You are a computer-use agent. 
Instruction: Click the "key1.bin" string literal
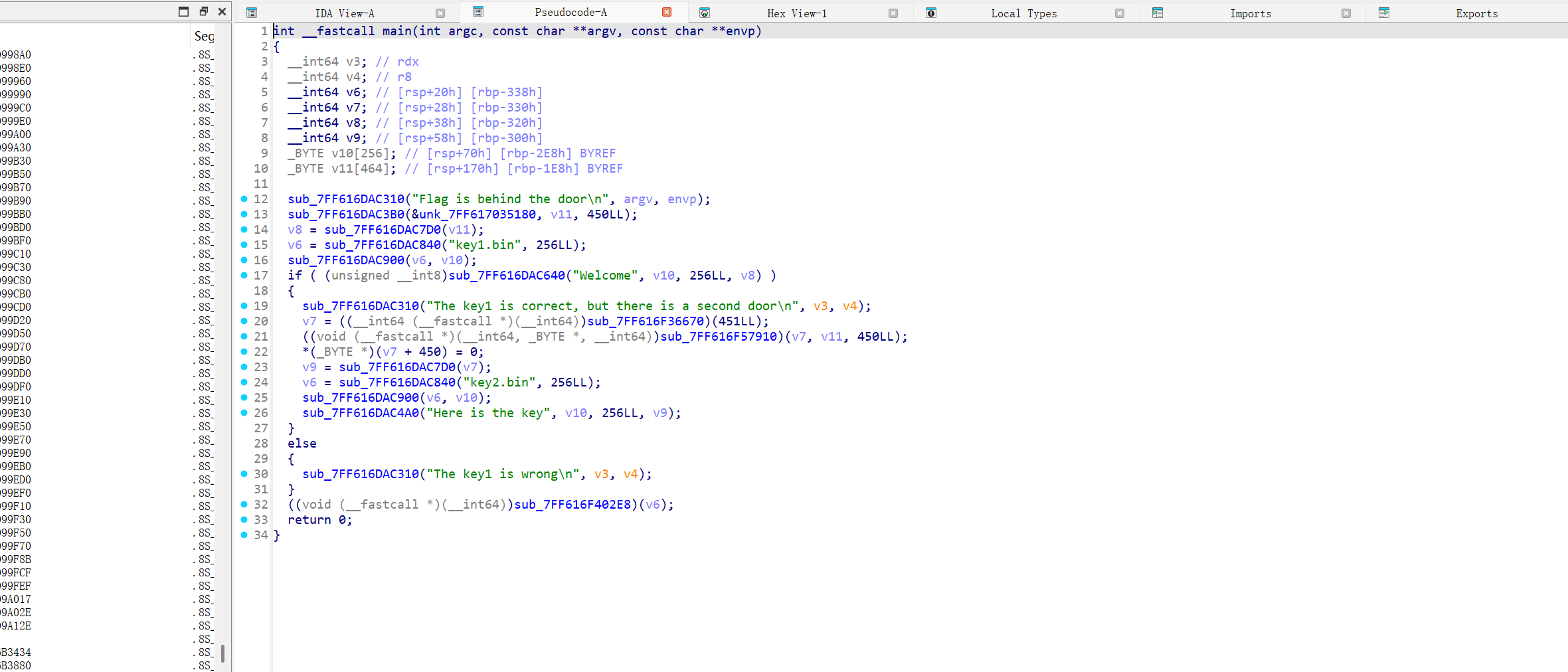click(485, 245)
